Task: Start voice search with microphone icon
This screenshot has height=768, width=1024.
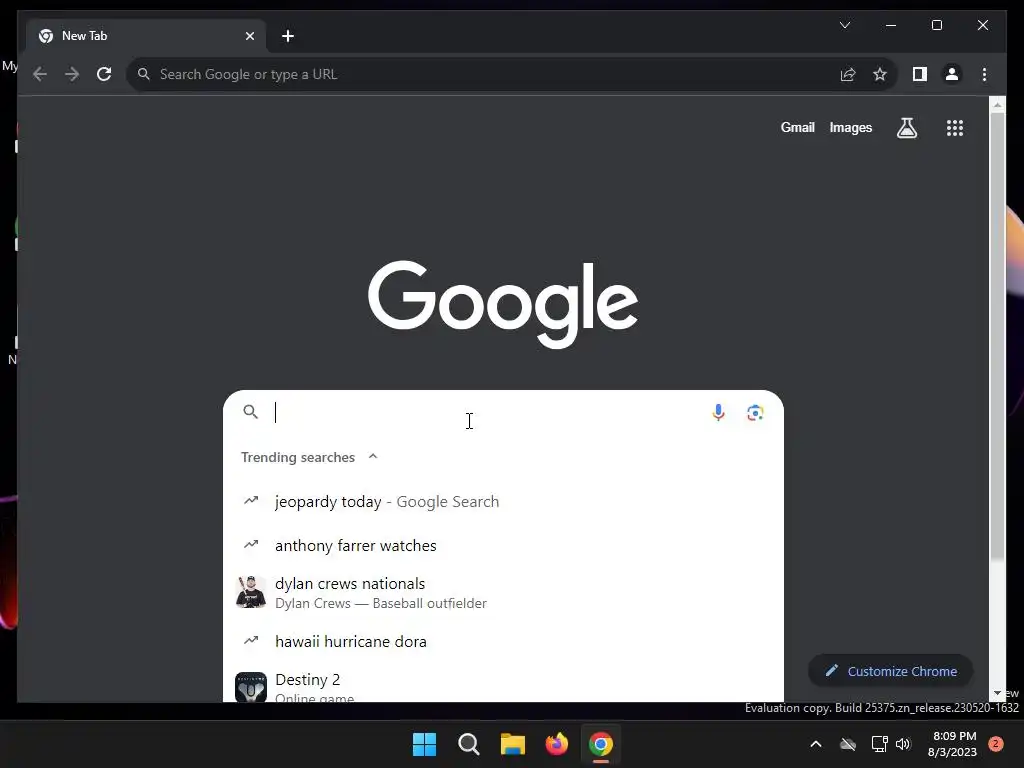Action: pyautogui.click(x=718, y=413)
